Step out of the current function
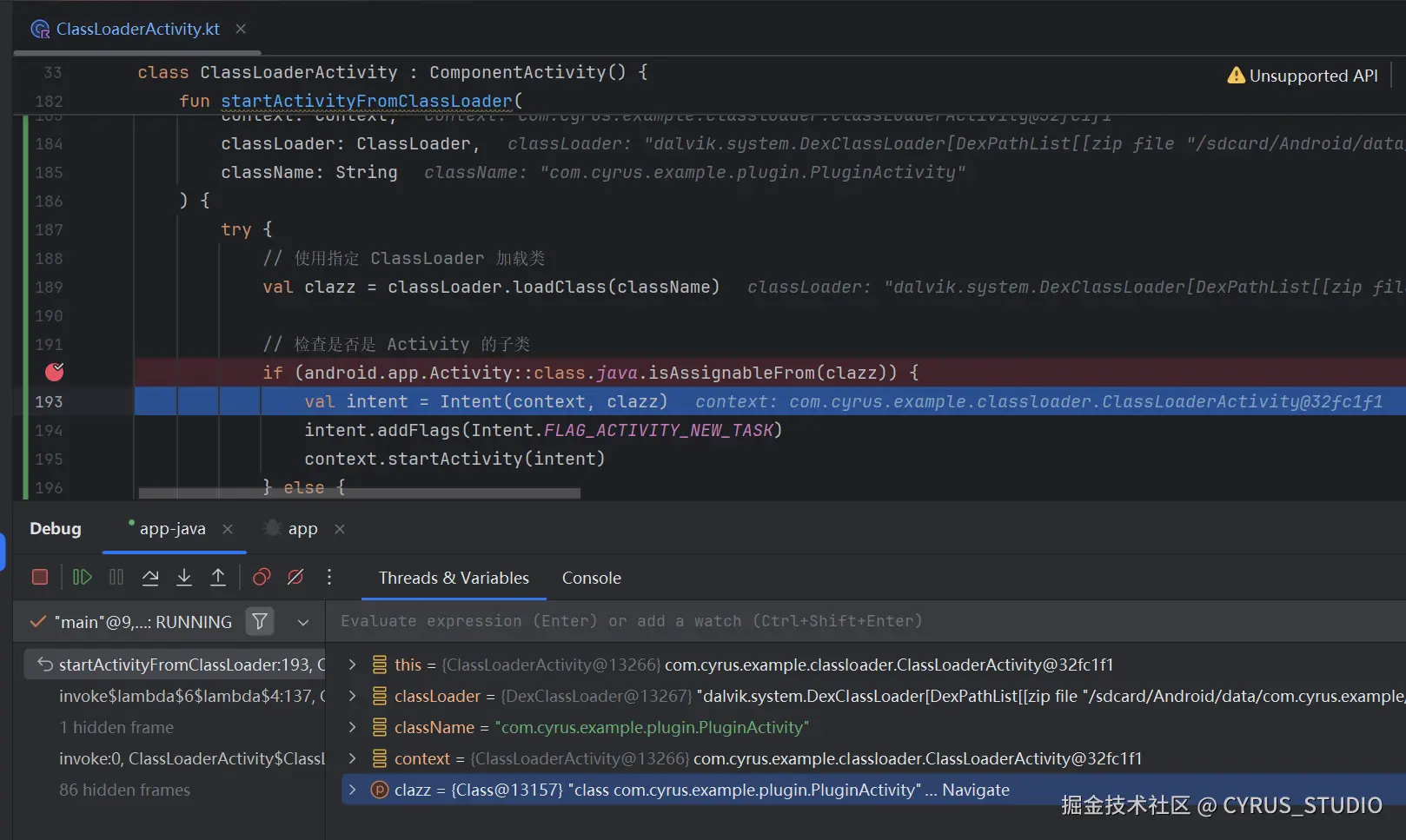The width and height of the screenshot is (1406, 840). pyautogui.click(x=218, y=577)
